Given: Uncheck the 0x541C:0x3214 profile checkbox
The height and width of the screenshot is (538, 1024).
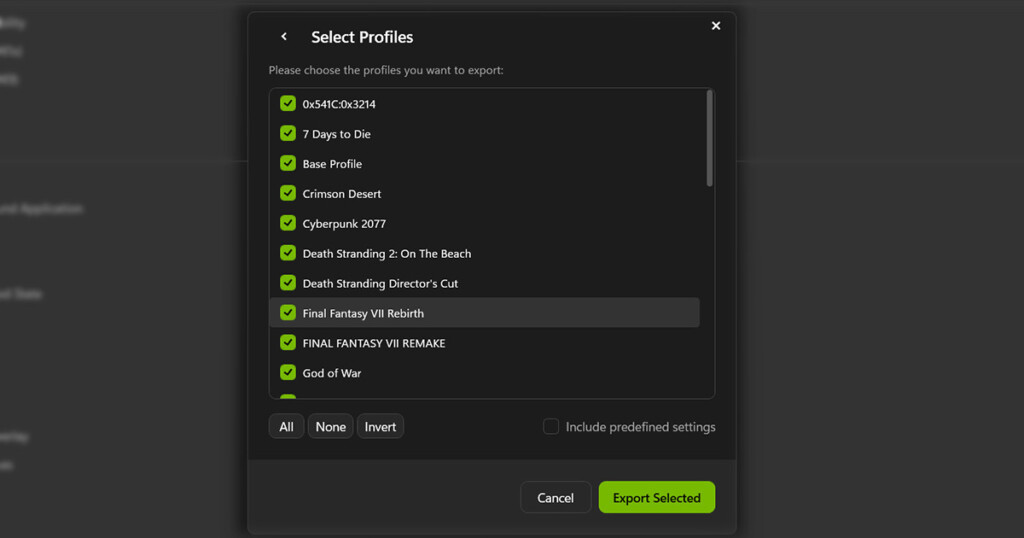Looking at the screenshot, I should coord(288,103).
